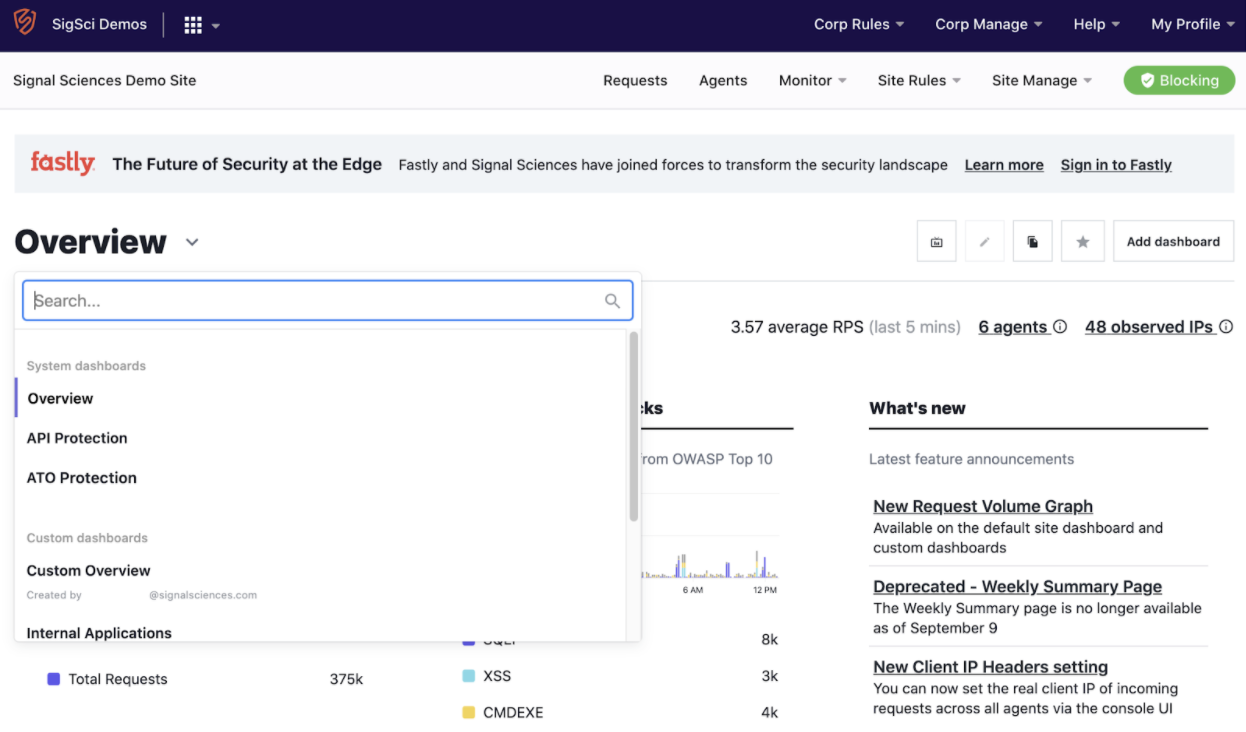Click the magnifier icon in search box
This screenshot has width=1246, height=732.
coord(612,301)
